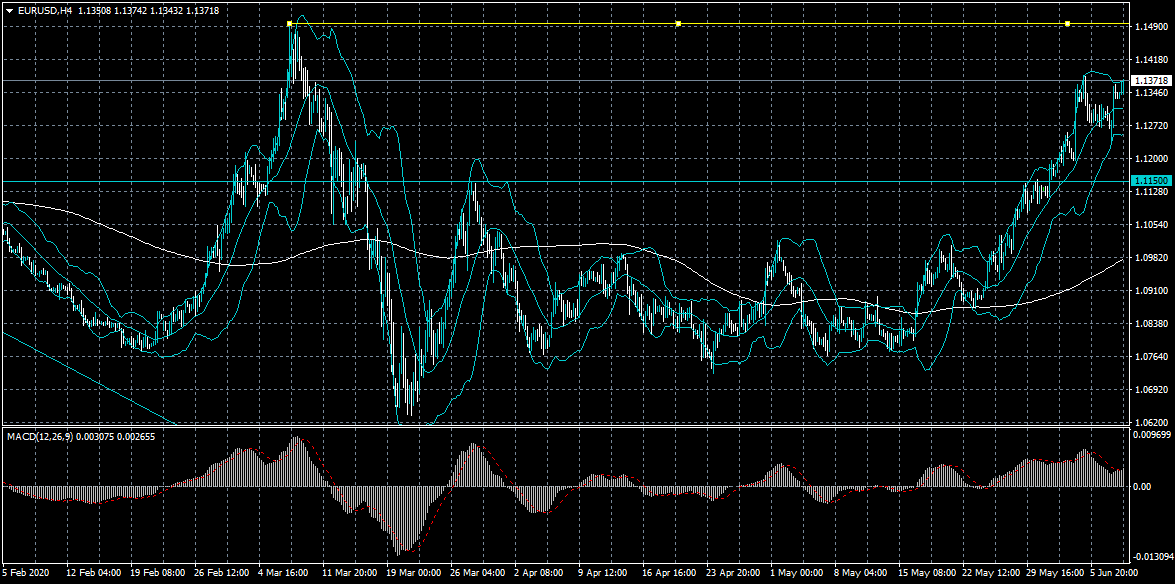Select the middle anchor handle of yellow line
This screenshot has width=1175, height=584.
tap(678, 23)
